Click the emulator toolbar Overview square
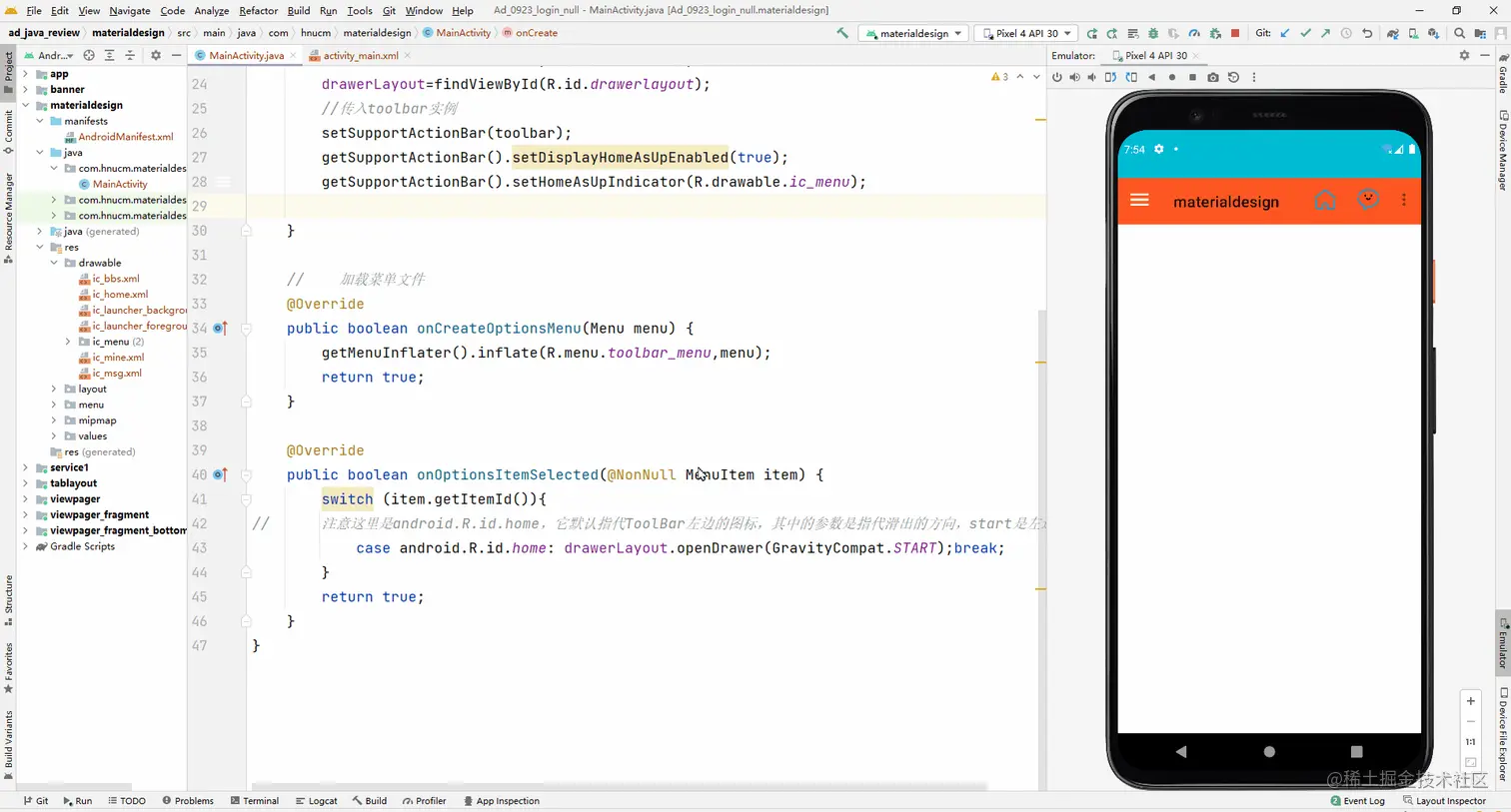 click(x=1192, y=77)
